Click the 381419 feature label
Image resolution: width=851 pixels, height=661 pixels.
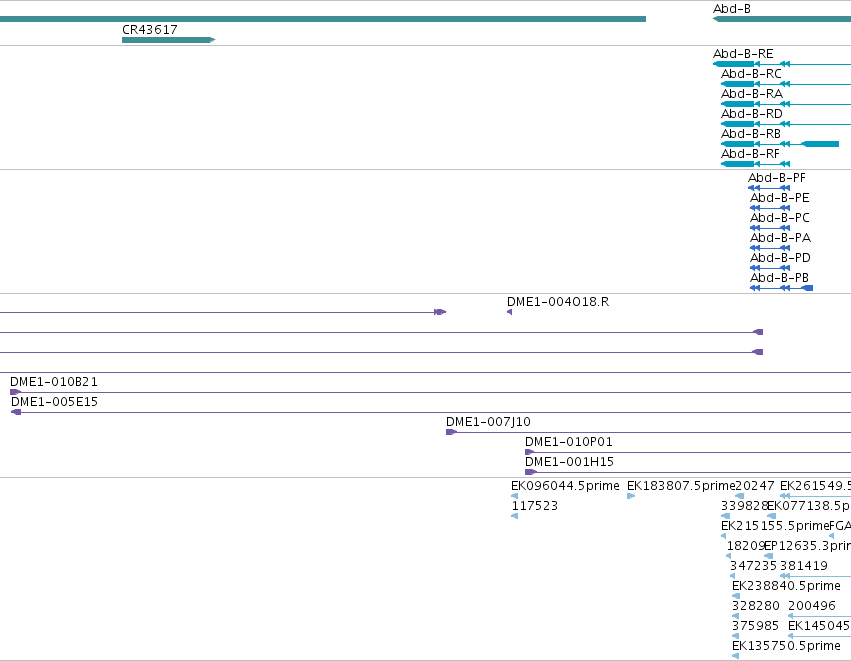click(804, 567)
